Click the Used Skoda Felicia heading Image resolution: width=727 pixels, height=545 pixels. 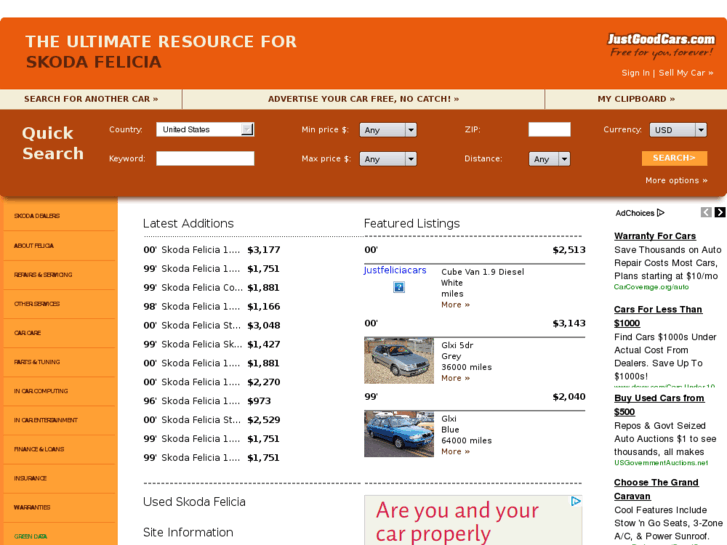click(x=194, y=502)
